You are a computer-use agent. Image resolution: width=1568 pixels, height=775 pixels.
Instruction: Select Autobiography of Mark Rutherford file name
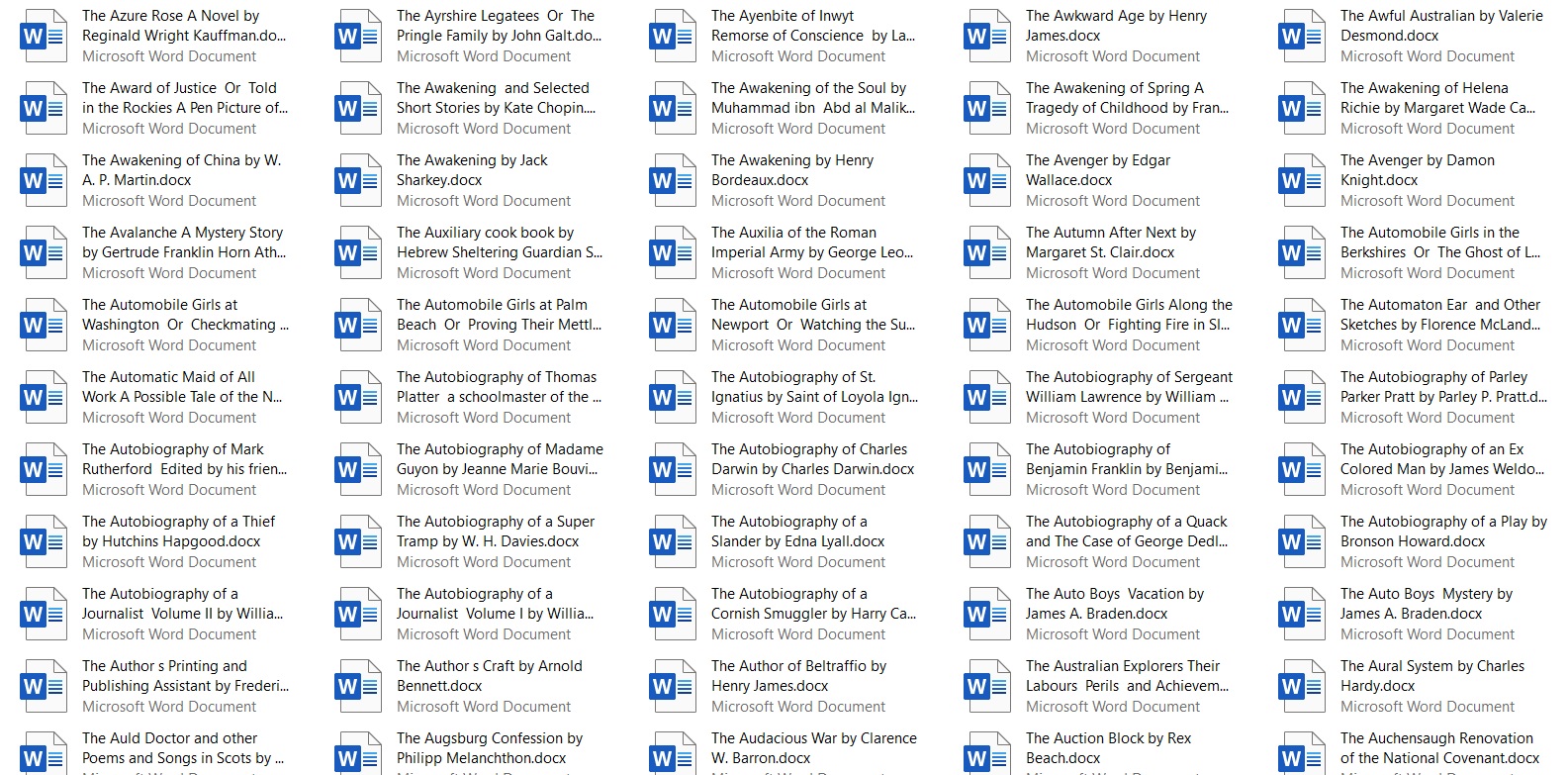click(x=185, y=459)
